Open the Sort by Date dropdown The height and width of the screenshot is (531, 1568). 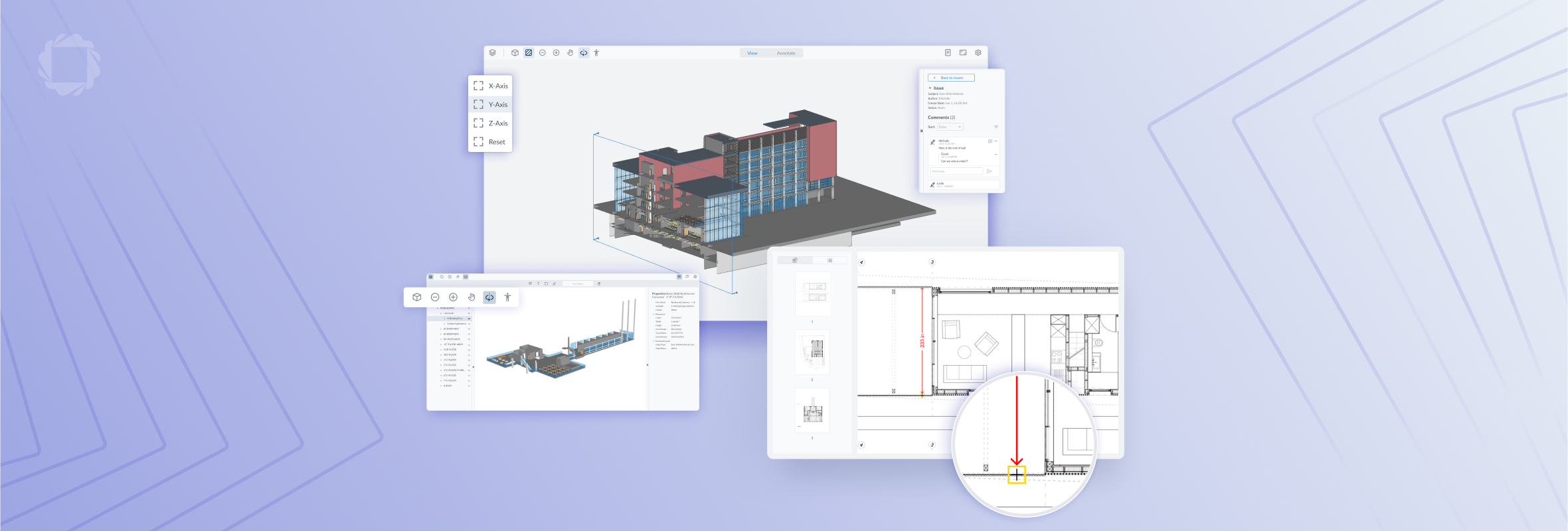[x=950, y=127]
